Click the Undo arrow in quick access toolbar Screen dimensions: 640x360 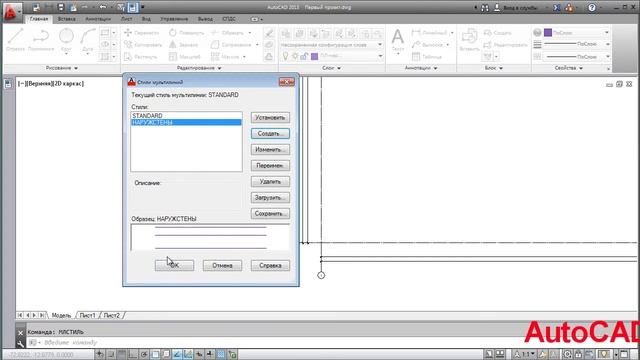coord(102,7)
